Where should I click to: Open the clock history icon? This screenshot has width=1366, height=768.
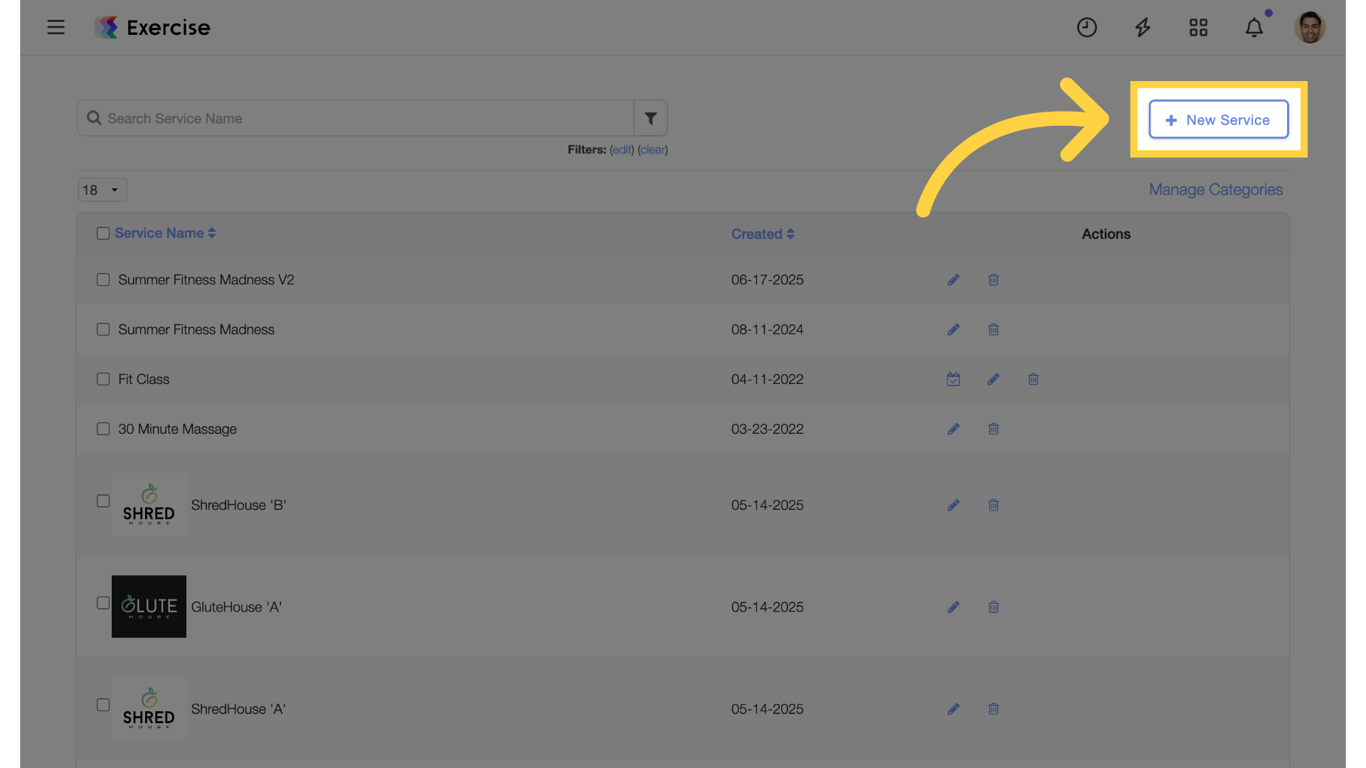pos(1087,28)
